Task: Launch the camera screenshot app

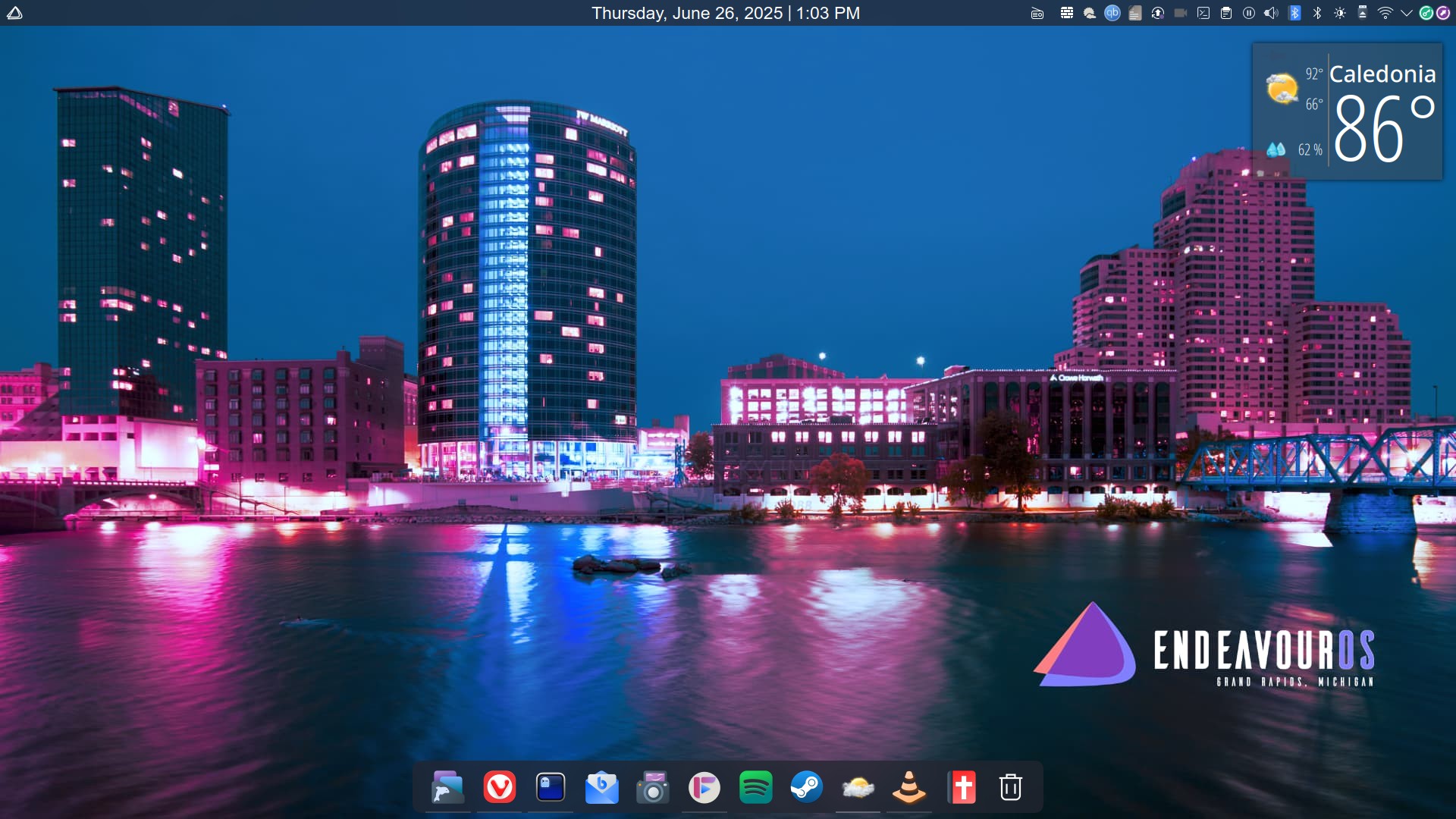Action: click(653, 788)
